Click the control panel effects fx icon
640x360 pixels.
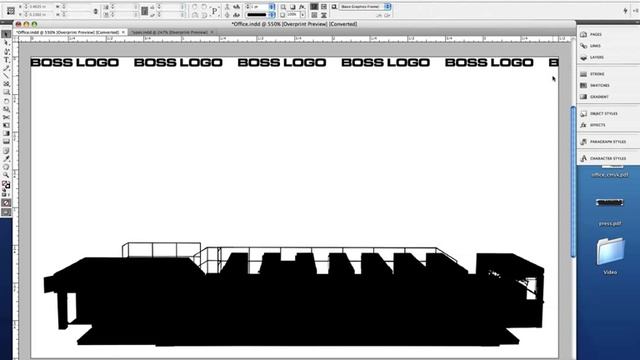pyautogui.click(x=302, y=7)
